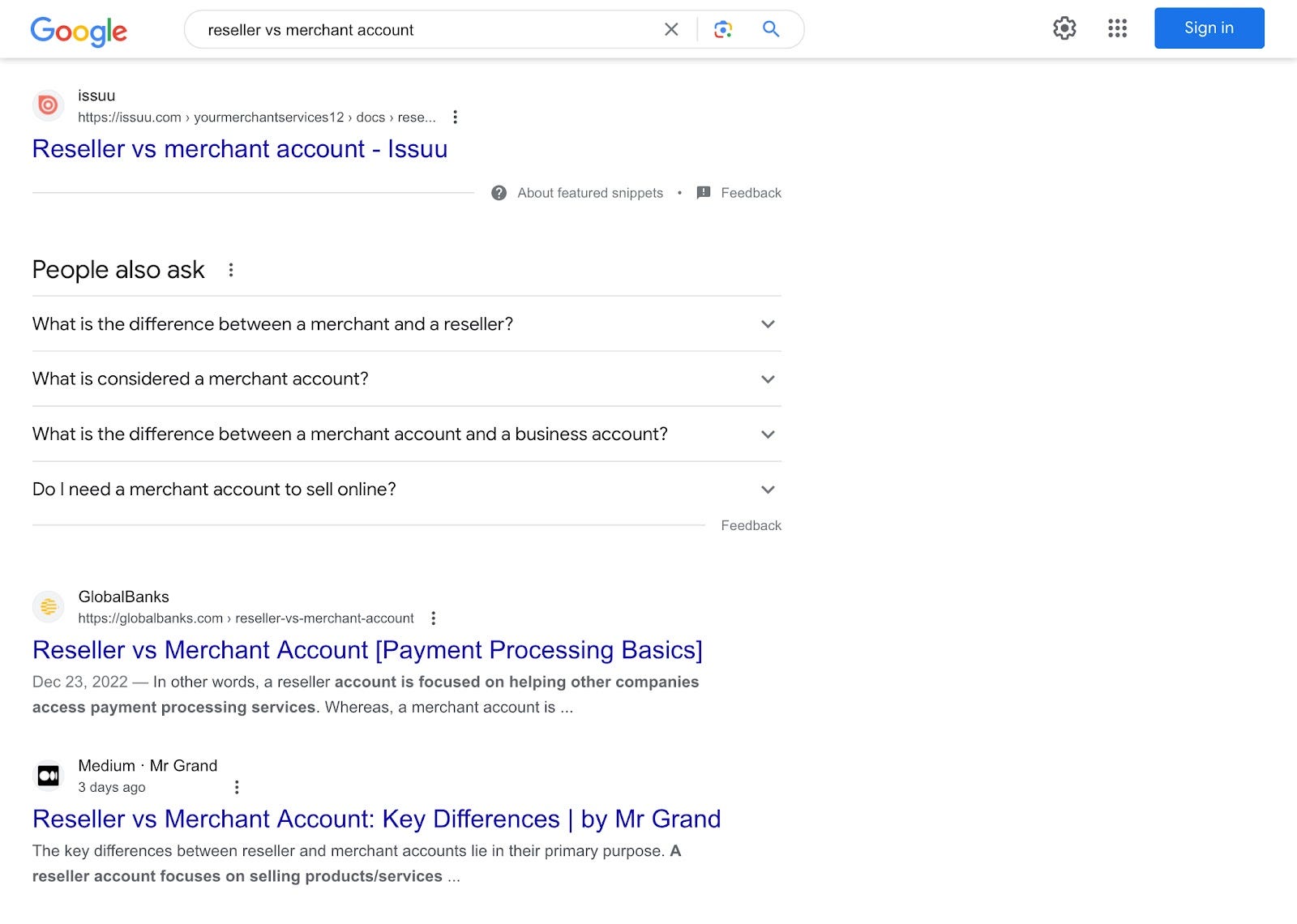The height and width of the screenshot is (924, 1297).
Task: Open Reseller vs merchant account - Issuu link
Action: pos(240,149)
